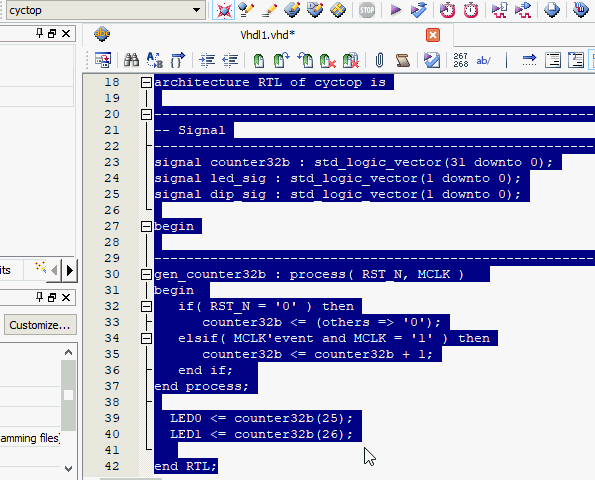Click the Stop processing icon
Screen dimensions: 595x480
[367, 10]
